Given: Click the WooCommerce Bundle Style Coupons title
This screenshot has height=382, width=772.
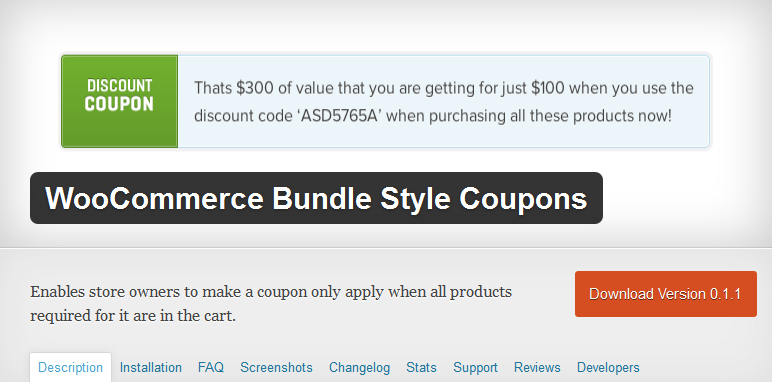Looking at the screenshot, I should pos(316,198).
